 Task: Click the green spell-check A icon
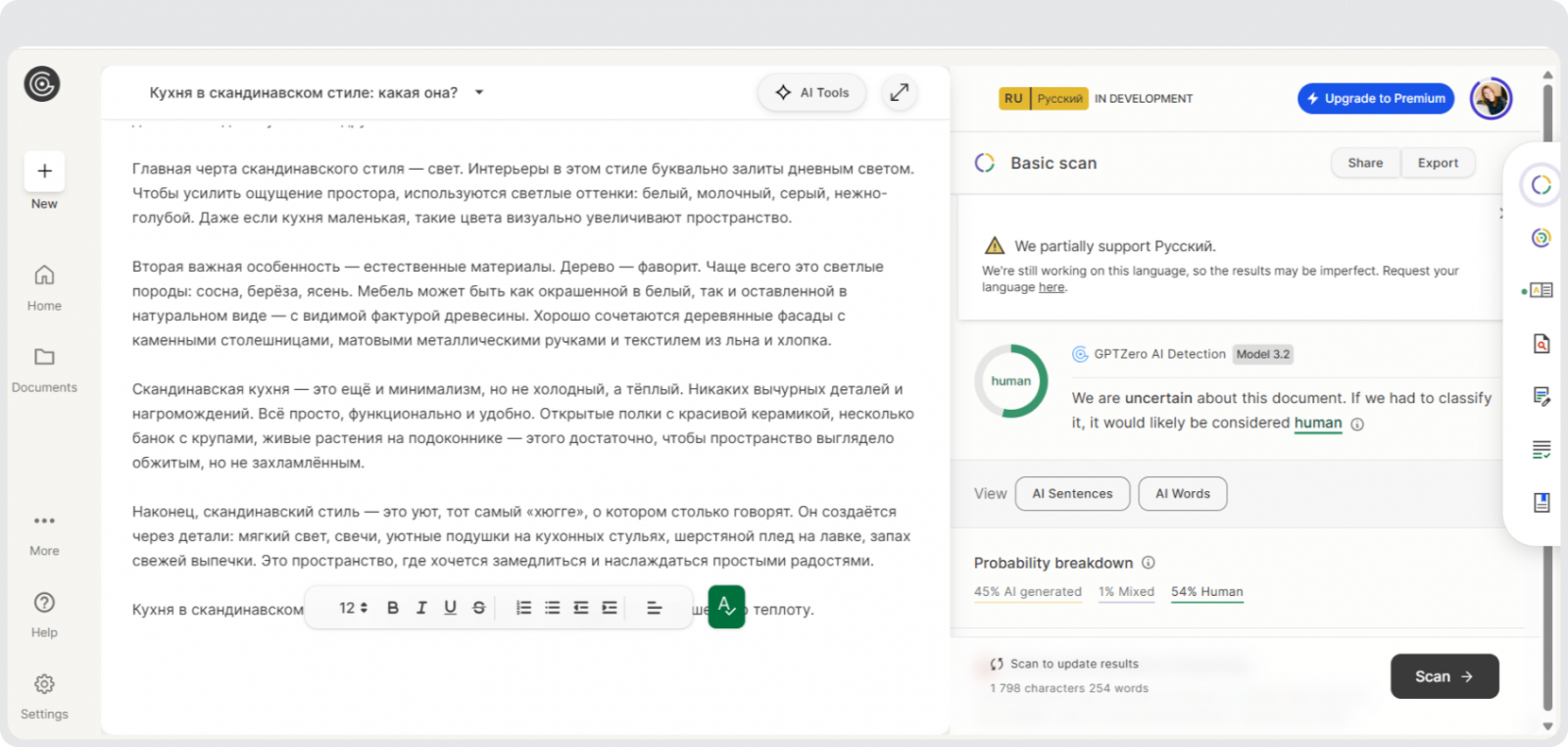point(726,607)
